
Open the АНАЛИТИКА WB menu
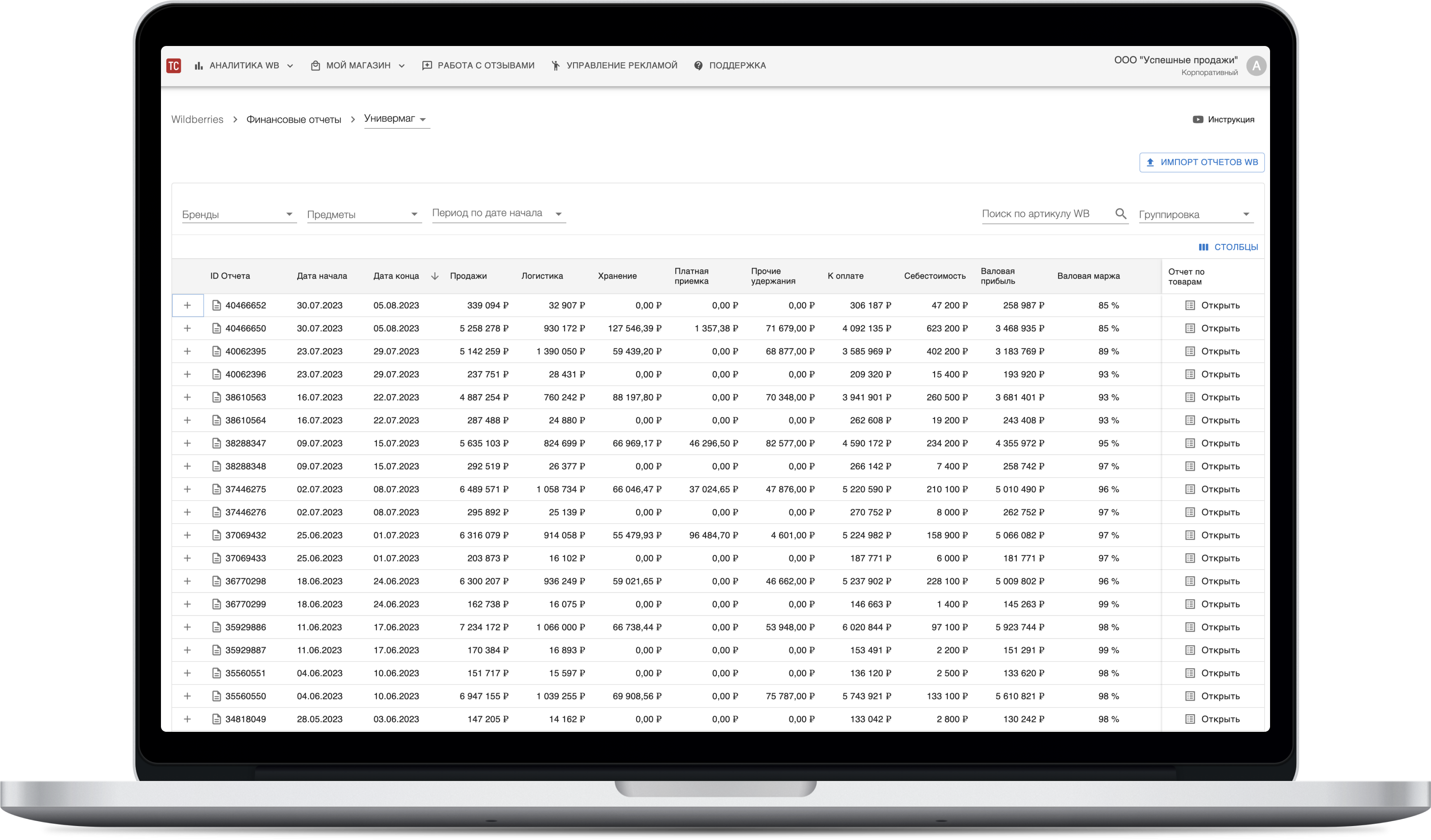(244, 66)
